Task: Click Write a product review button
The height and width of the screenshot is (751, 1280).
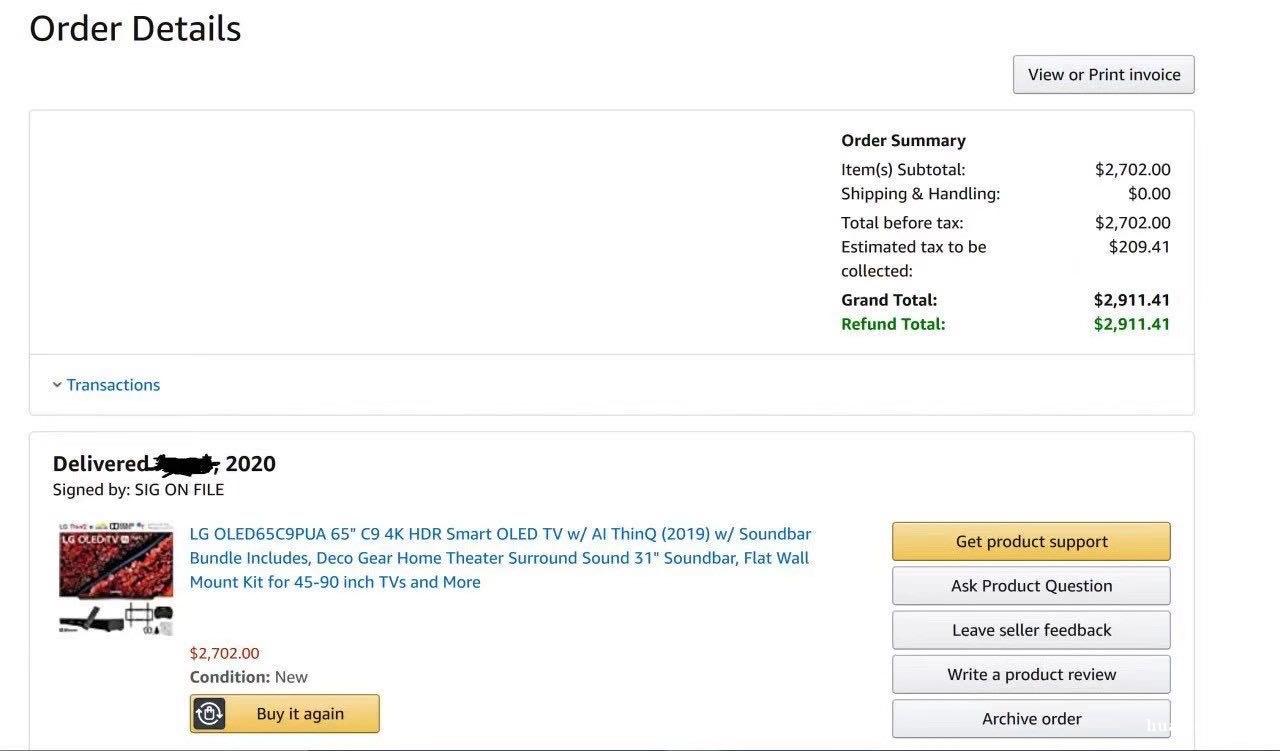Action: click(1031, 674)
